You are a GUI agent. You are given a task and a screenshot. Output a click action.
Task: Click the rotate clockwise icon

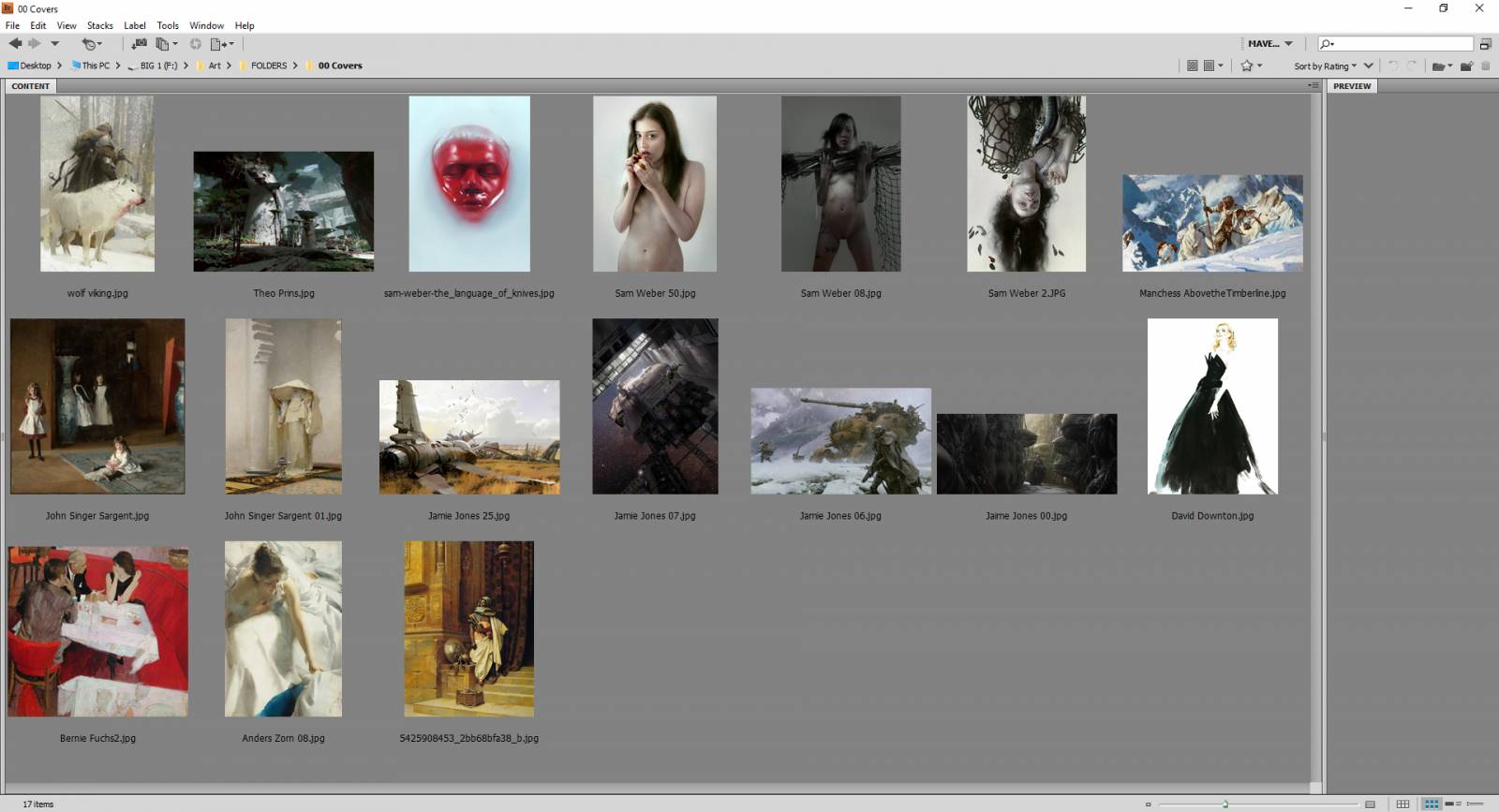pos(1412,66)
